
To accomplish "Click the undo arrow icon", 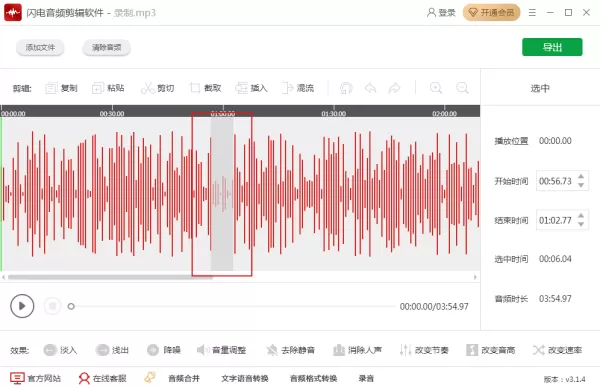I will pyautogui.click(x=370, y=88).
